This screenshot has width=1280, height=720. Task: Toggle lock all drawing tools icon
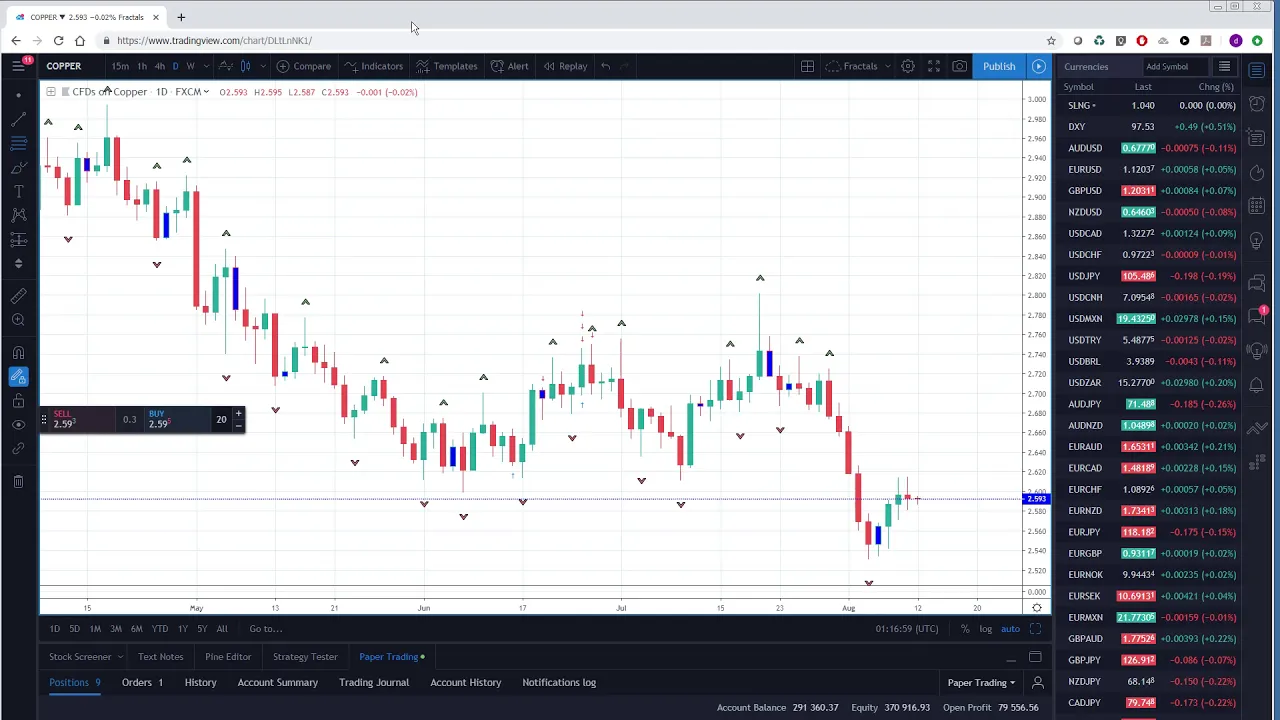[19, 401]
